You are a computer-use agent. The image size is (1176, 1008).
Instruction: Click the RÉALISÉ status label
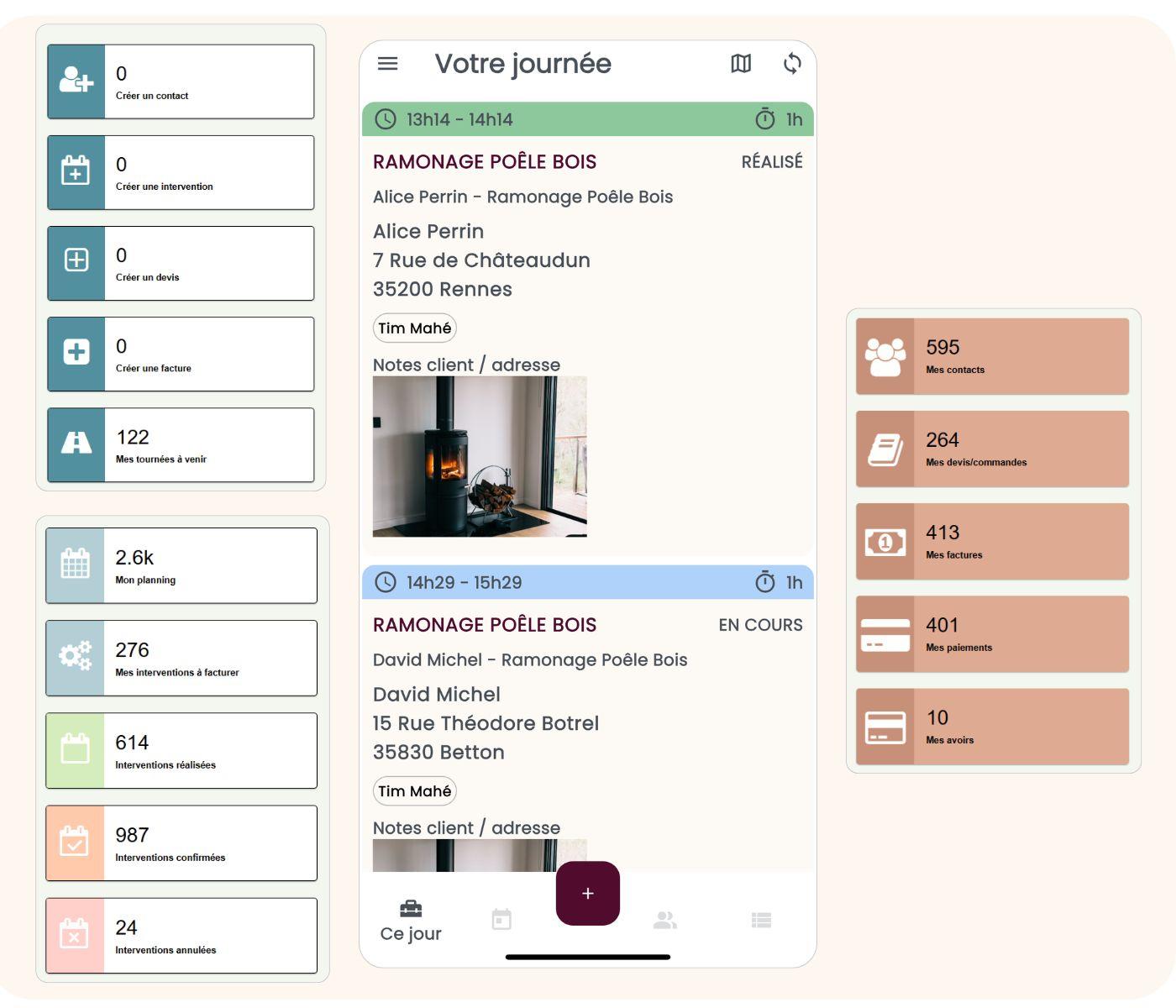tap(772, 162)
